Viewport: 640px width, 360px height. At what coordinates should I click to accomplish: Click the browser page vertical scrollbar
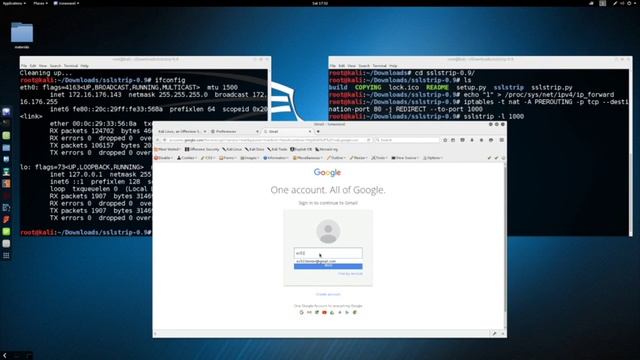[505, 245]
